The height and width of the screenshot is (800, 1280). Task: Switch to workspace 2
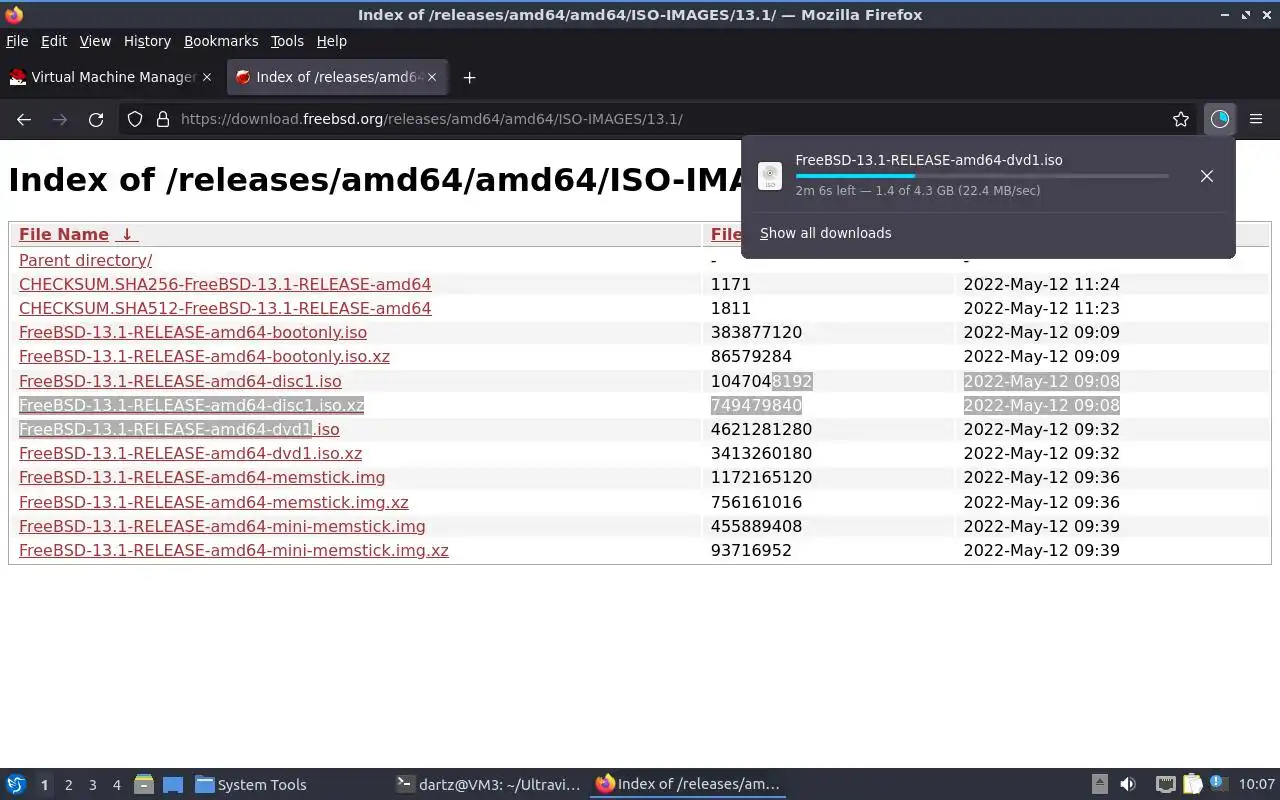(69, 785)
